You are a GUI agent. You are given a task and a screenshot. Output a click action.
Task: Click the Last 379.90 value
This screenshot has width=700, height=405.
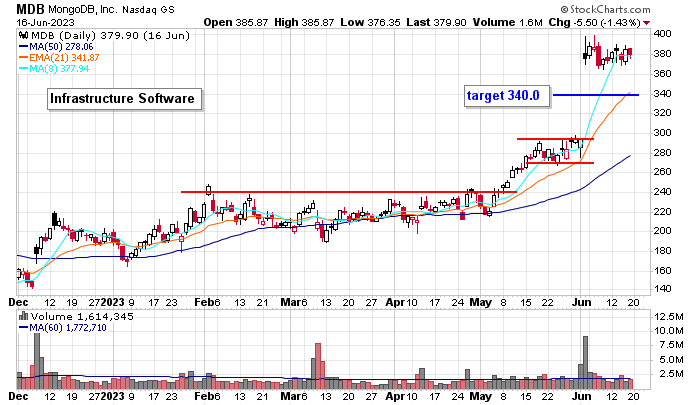436,22
